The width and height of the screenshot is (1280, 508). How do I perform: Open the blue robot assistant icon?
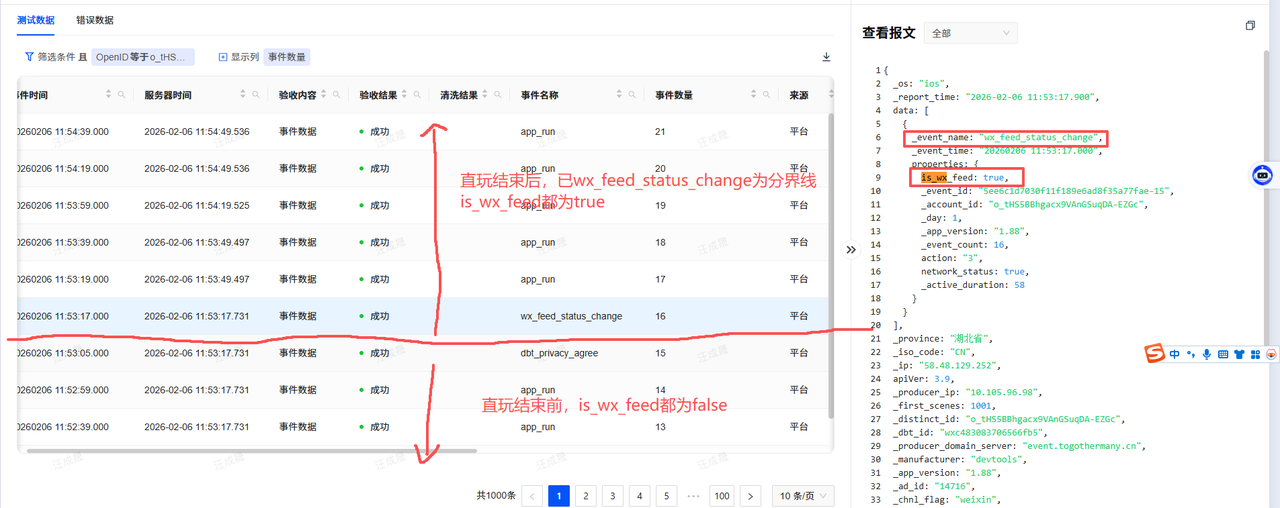coord(1263,175)
